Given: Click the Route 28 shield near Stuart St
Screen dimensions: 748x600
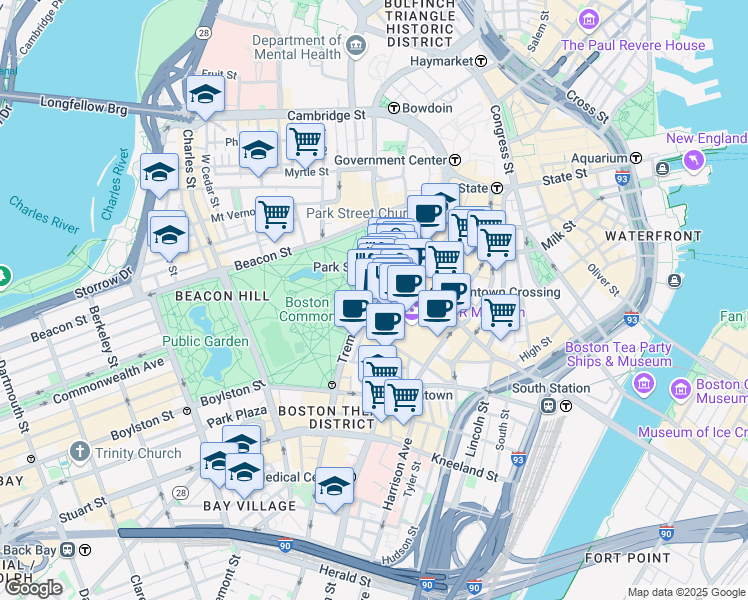Looking at the screenshot, I should click(x=181, y=493).
